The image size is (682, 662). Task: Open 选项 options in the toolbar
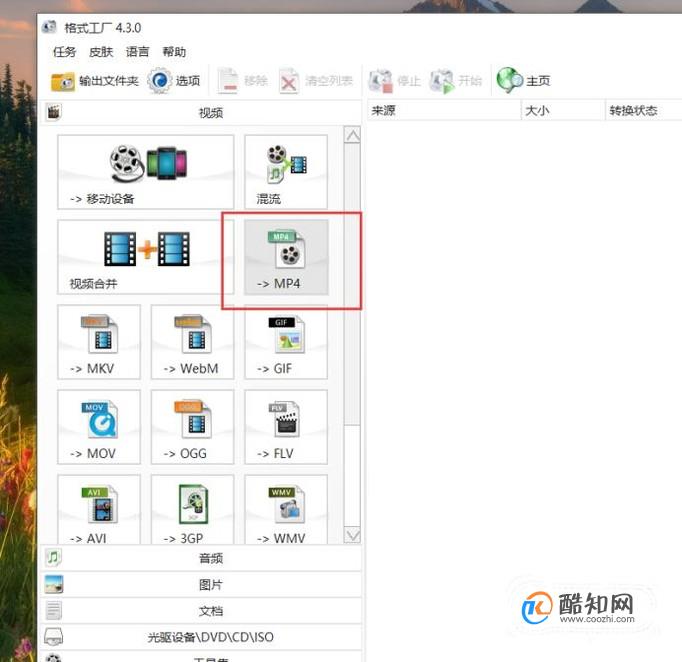[174, 81]
